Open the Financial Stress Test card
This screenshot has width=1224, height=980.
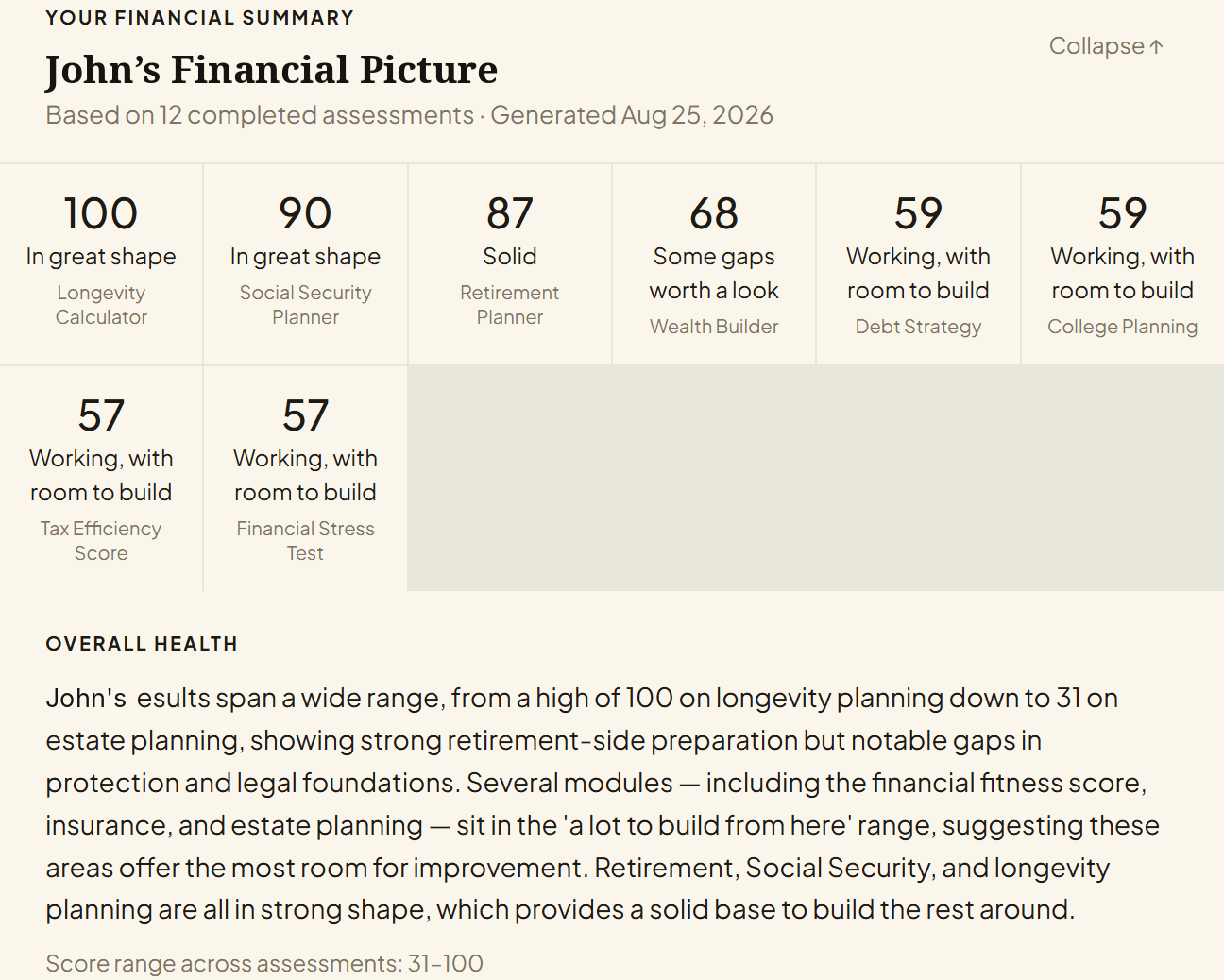click(x=305, y=479)
